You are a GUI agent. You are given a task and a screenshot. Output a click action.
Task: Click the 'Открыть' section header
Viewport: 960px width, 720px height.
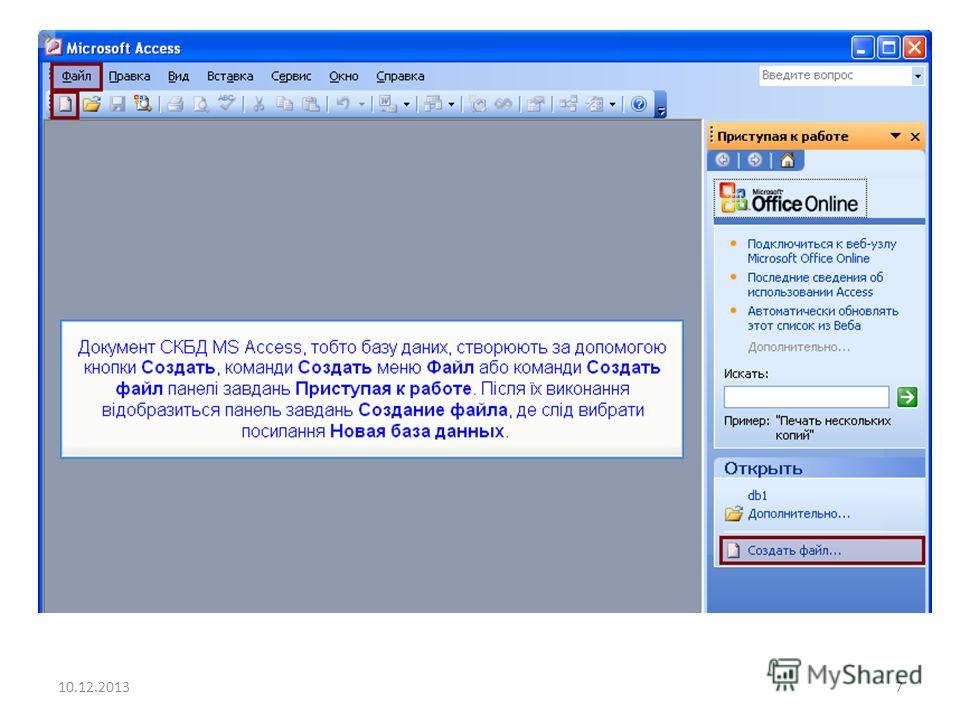(819, 468)
